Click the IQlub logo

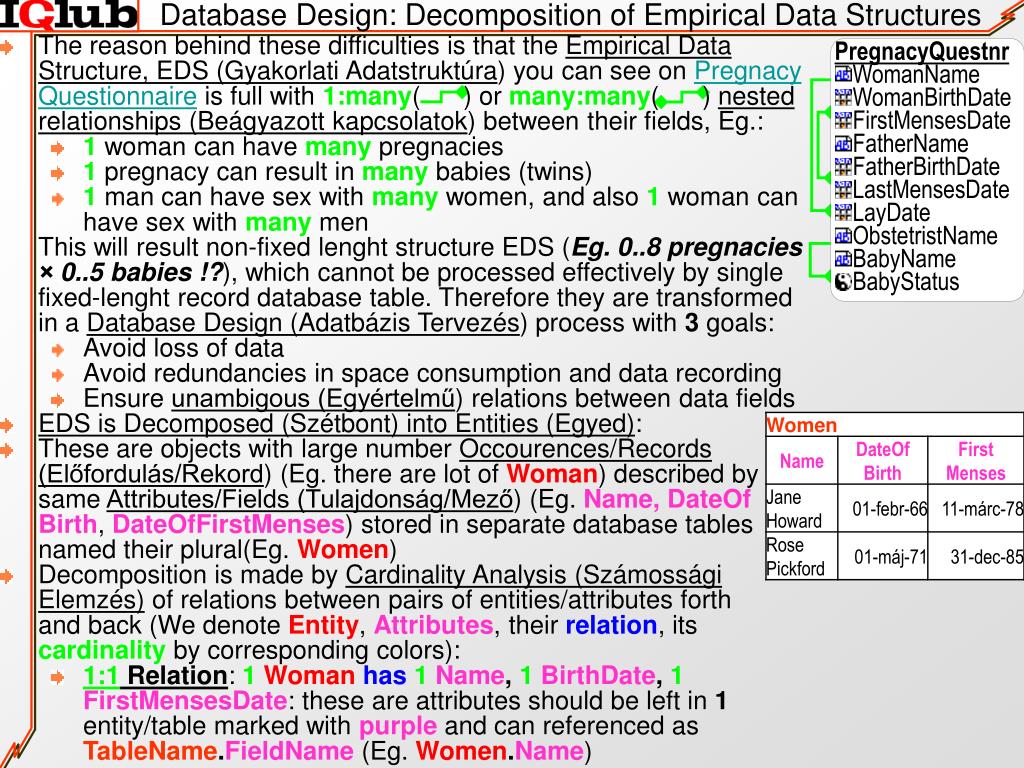tap(69, 14)
